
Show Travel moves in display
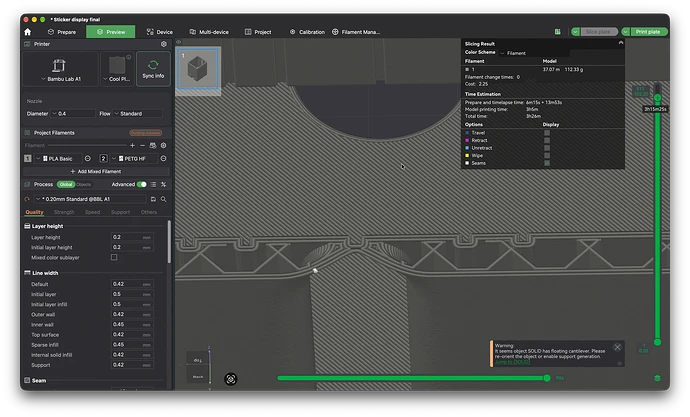pyautogui.click(x=547, y=132)
